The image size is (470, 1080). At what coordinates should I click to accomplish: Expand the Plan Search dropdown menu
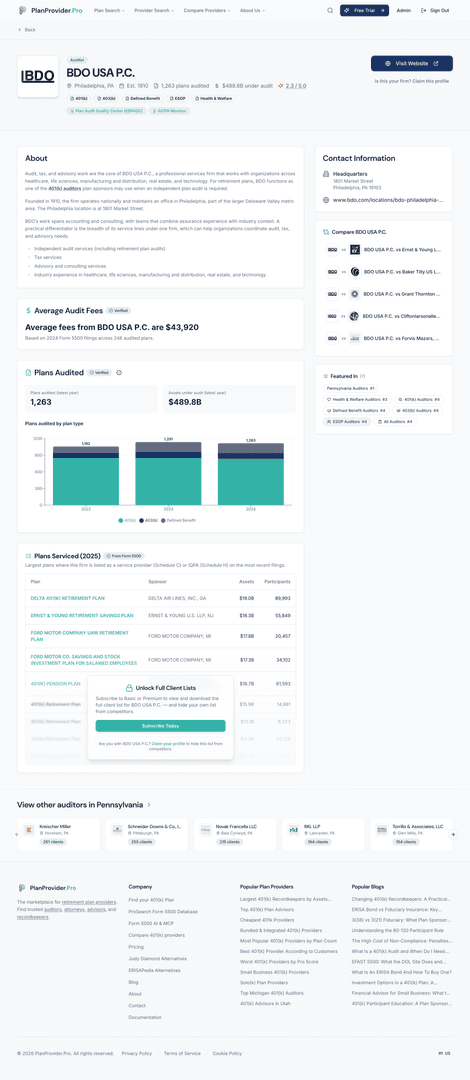(x=110, y=10)
